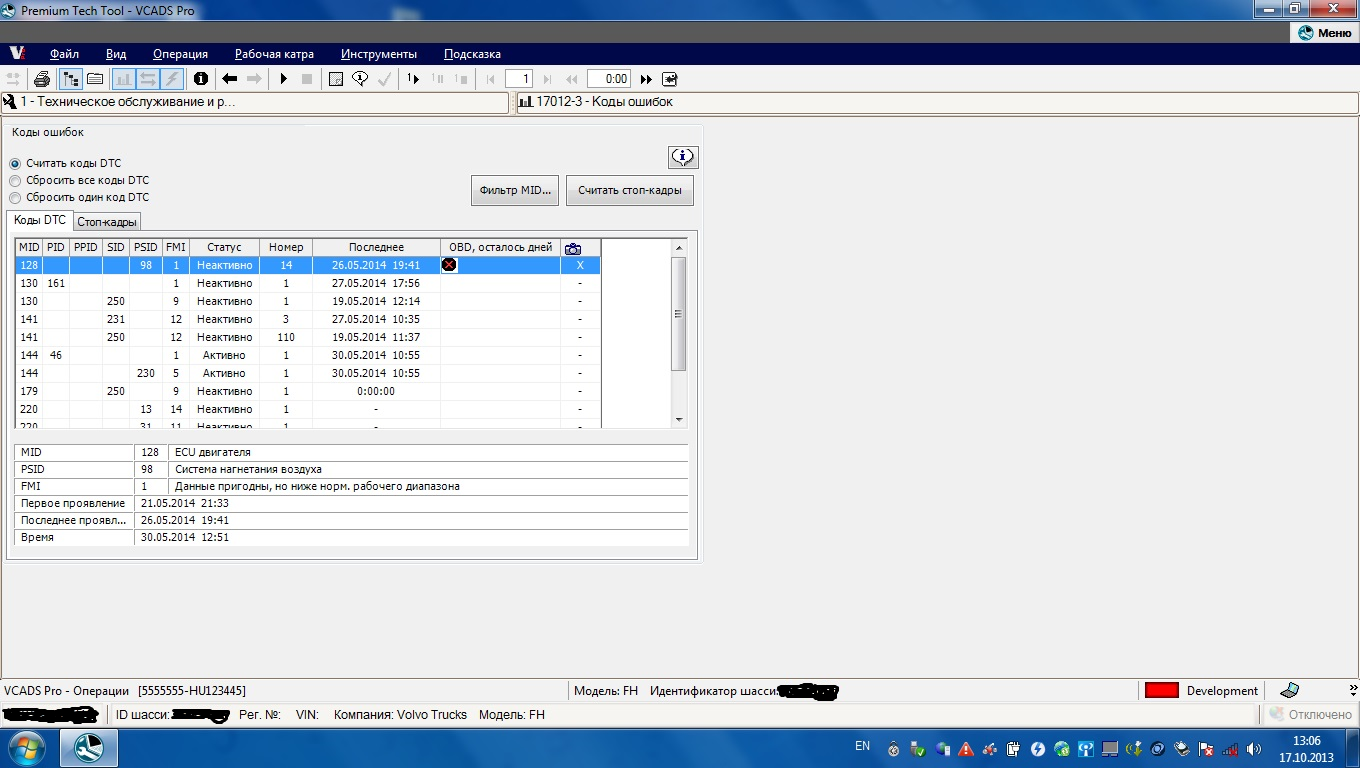This screenshot has width=1360, height=768.
Task: Open the black information circle toolbar icon
Action: [201, 79]
